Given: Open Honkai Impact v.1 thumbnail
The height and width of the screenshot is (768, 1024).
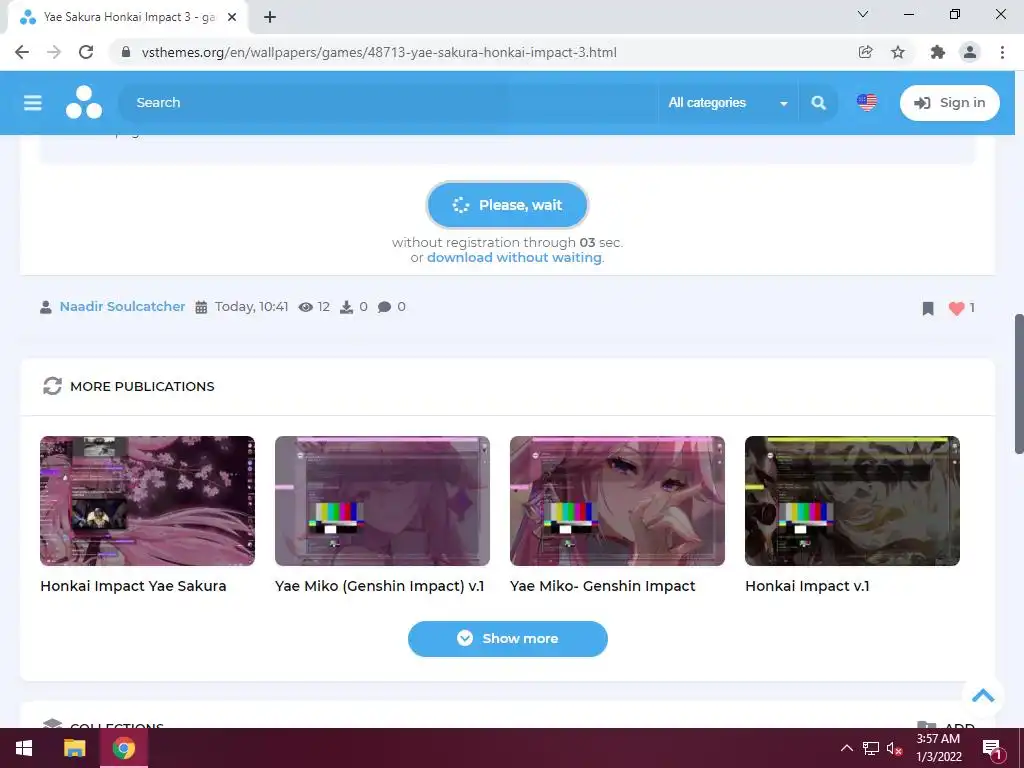Looking at the screenshot, I should tap(852, 501).
